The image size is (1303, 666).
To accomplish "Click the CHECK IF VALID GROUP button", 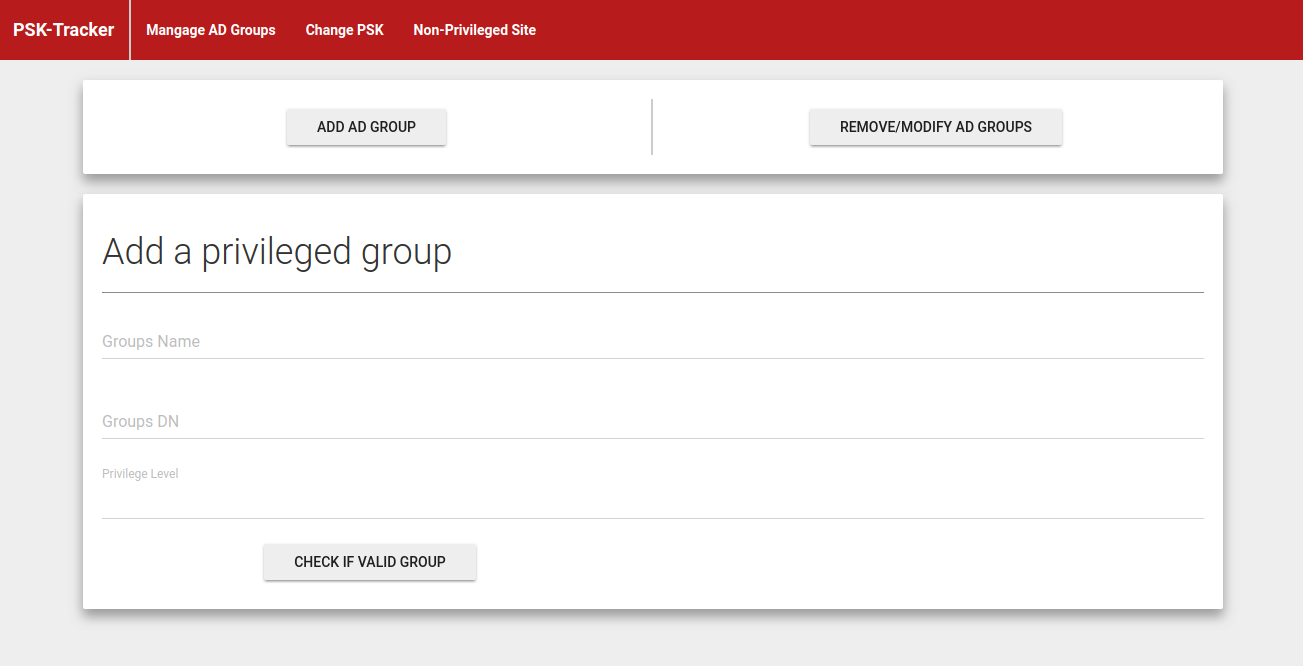I will pyautogui.click(x=370, y=562).
